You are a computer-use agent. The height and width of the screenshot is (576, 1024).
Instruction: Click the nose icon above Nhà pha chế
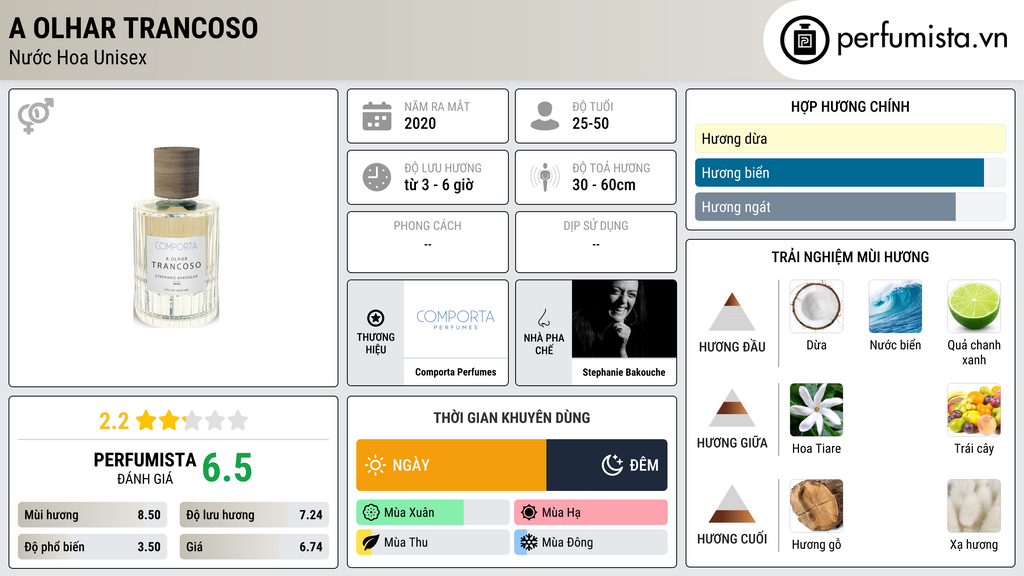point(543,318)
